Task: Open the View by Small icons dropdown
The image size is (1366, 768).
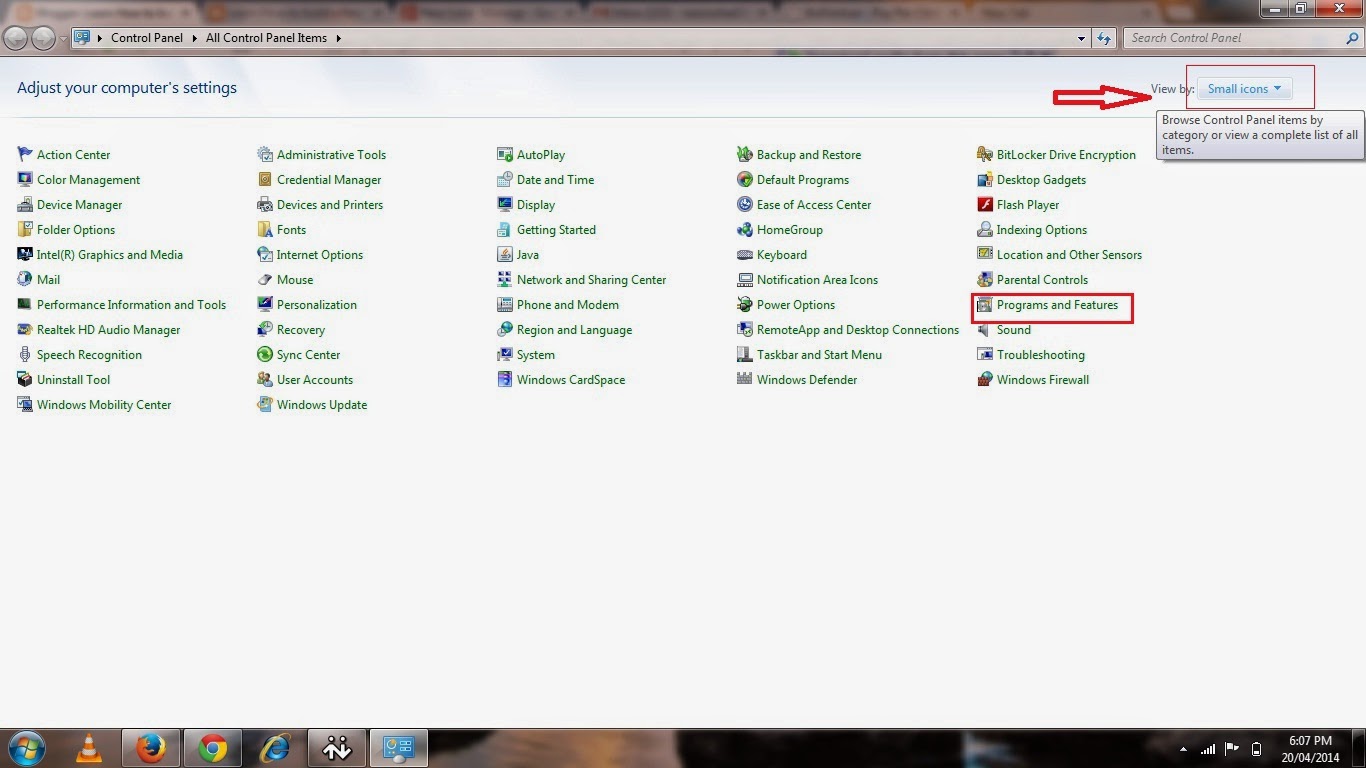Action: [x=1244, y=89]
